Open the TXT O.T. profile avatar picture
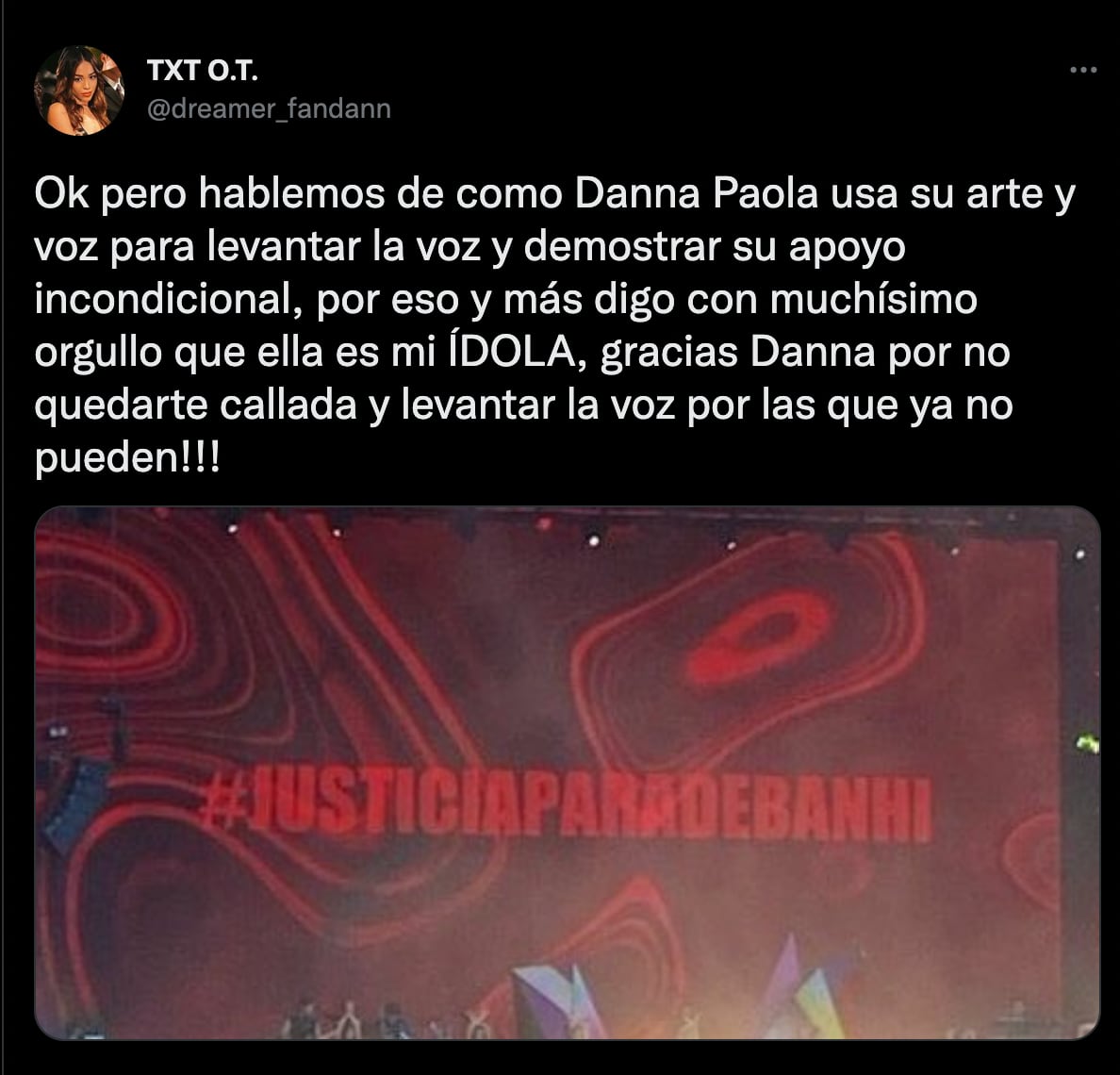1120x1075 pixels. [x=78, y=91]
